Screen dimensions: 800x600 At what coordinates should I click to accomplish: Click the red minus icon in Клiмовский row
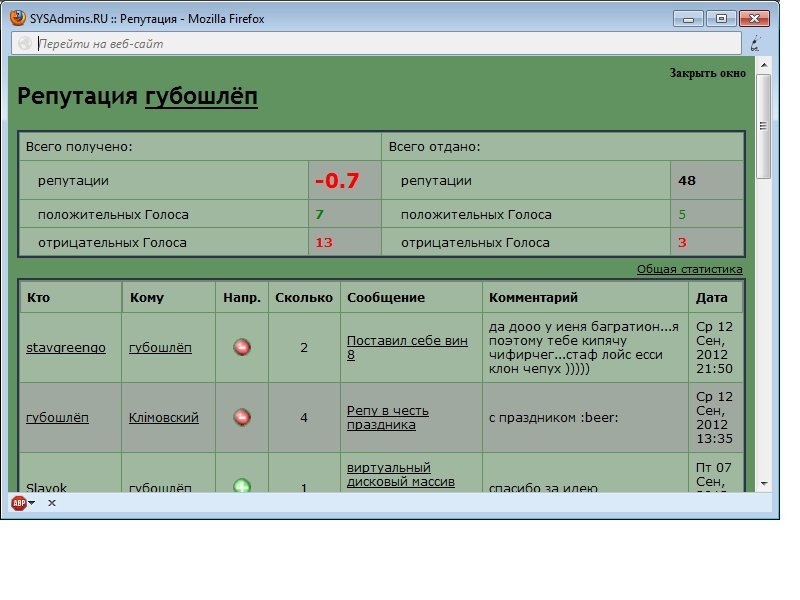click(x=242, y=417)
